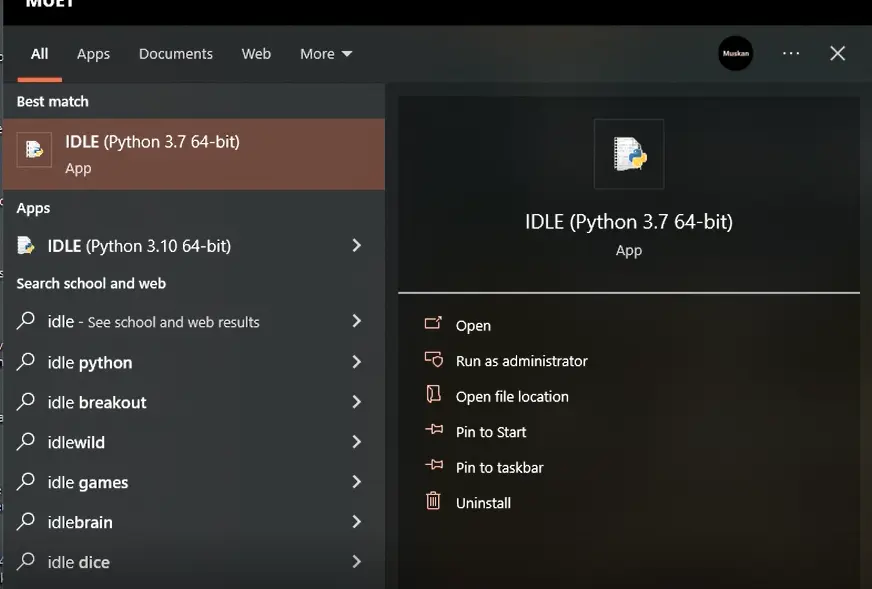Click the Pin to Start pin icon
The width and height of the screenshot is (872, 589).
tap(434, 429)
